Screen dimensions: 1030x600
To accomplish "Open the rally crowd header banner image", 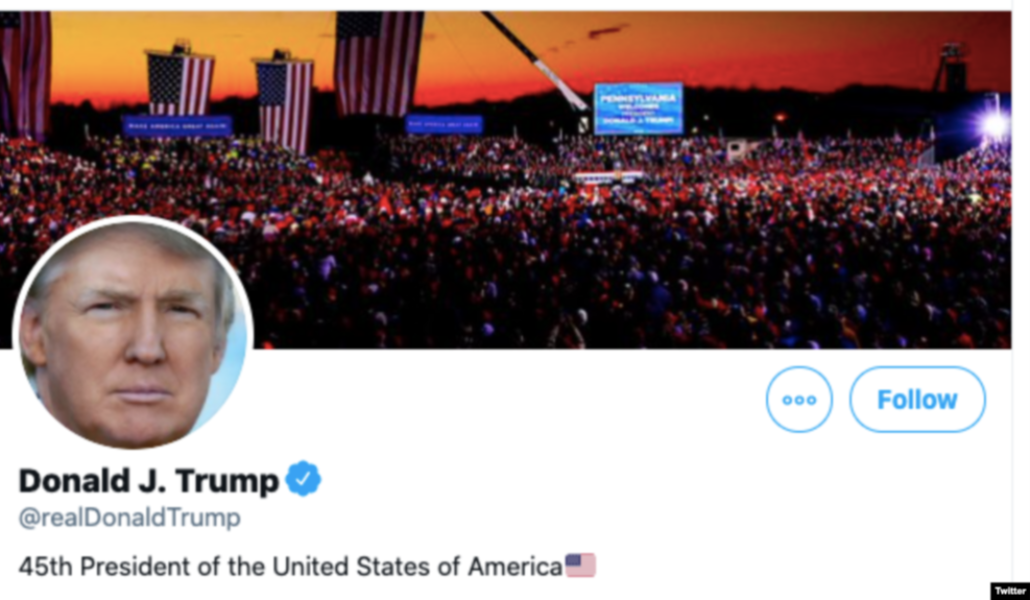I will [x=515, y=179].
